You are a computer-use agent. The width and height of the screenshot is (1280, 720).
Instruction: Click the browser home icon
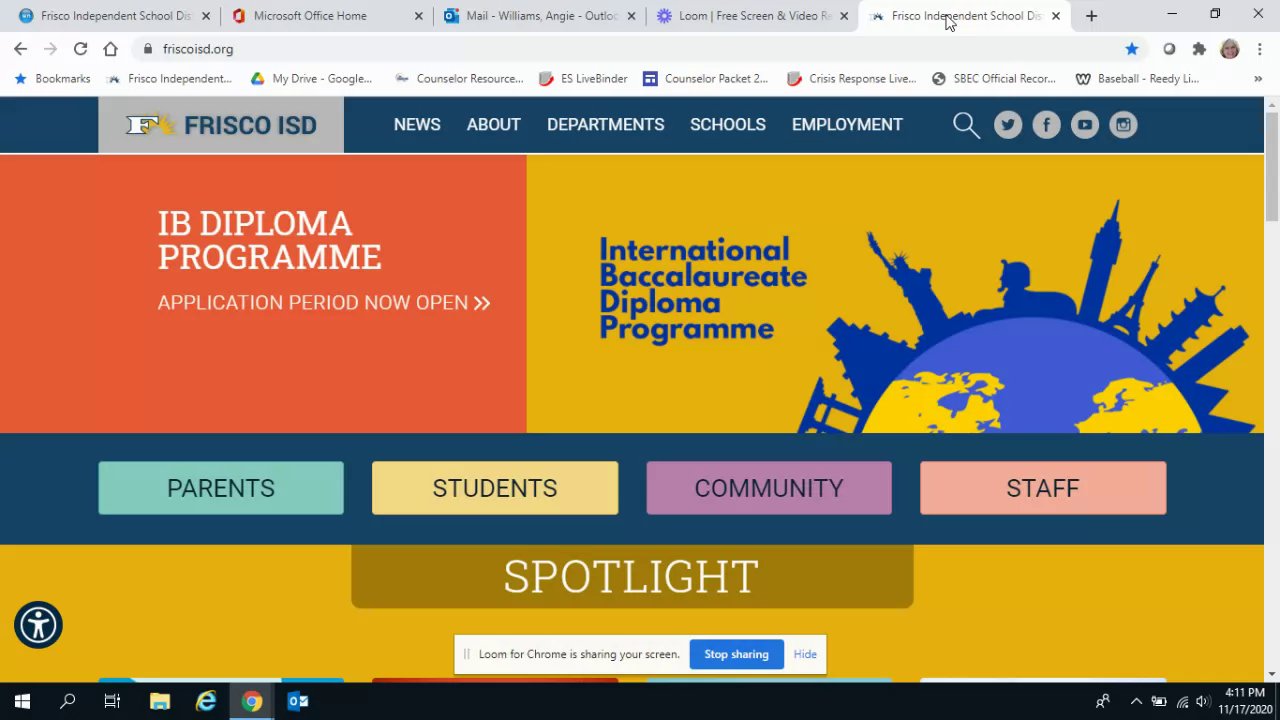coord(110,49)
